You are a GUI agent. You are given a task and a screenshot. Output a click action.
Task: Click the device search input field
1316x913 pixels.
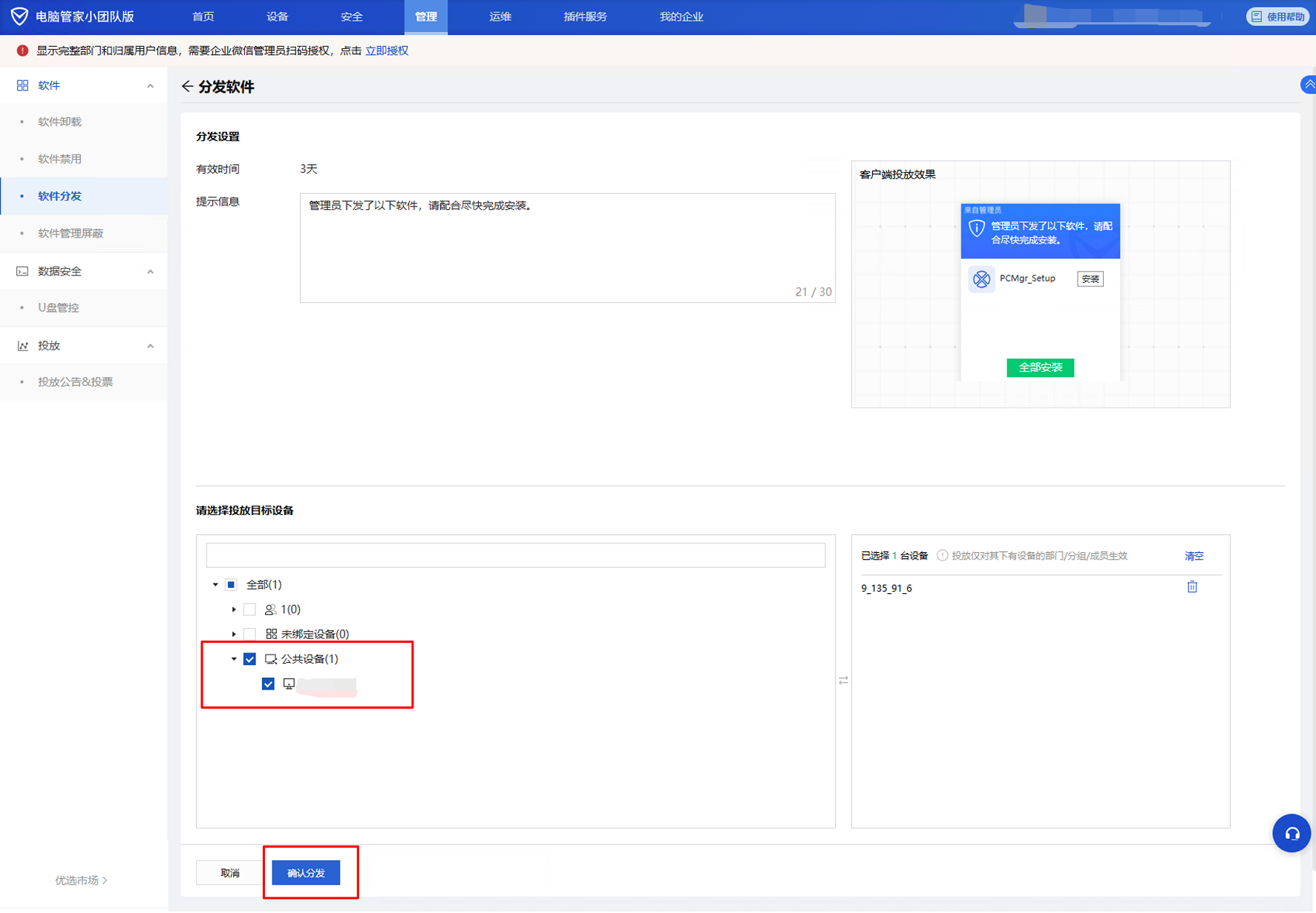pos(515,555)
